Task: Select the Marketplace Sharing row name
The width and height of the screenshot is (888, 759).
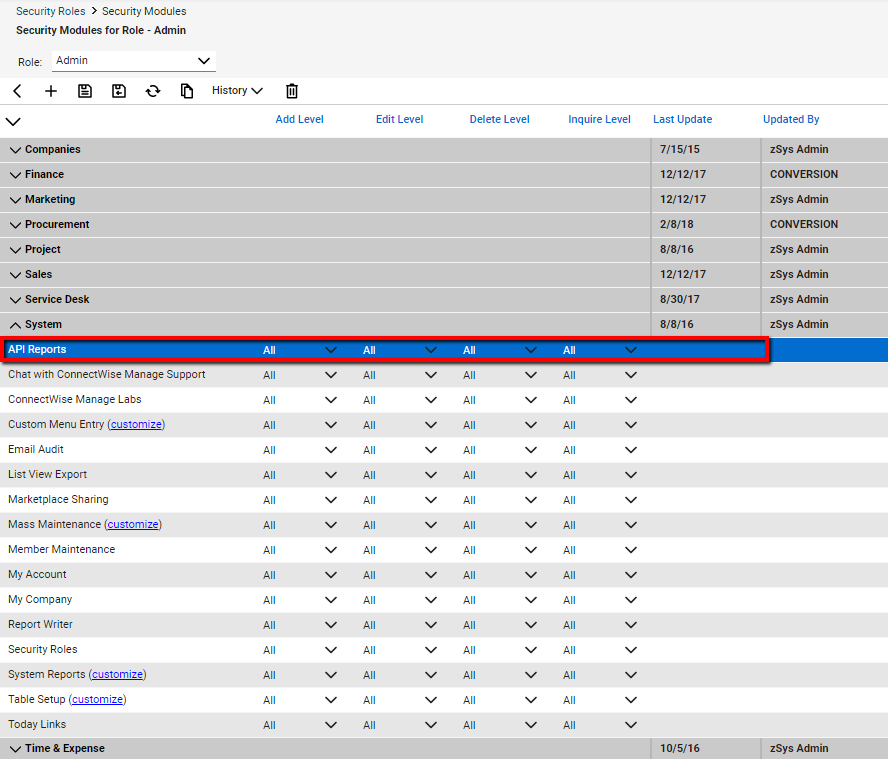Action: pyautogui.click(x=58, y=499)
